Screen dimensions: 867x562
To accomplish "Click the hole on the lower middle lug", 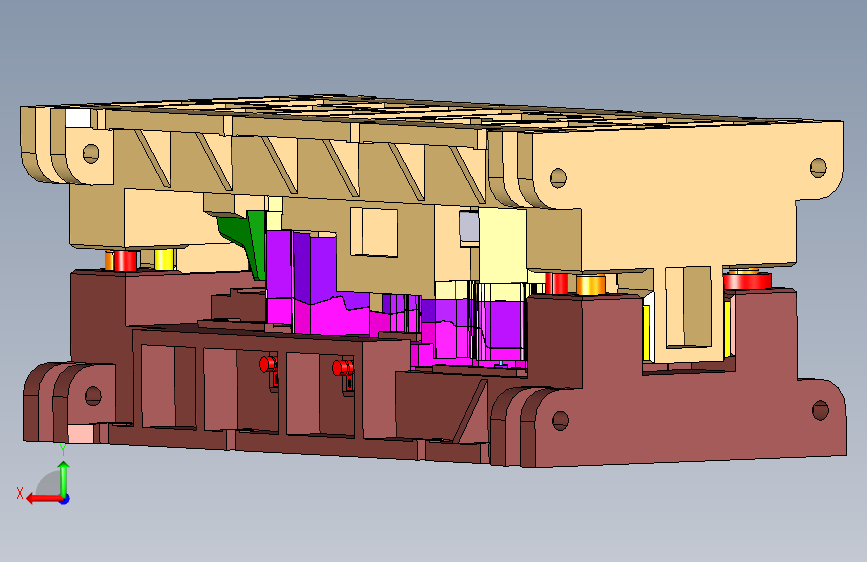I will pyautogui.click(x=561, y=420).
